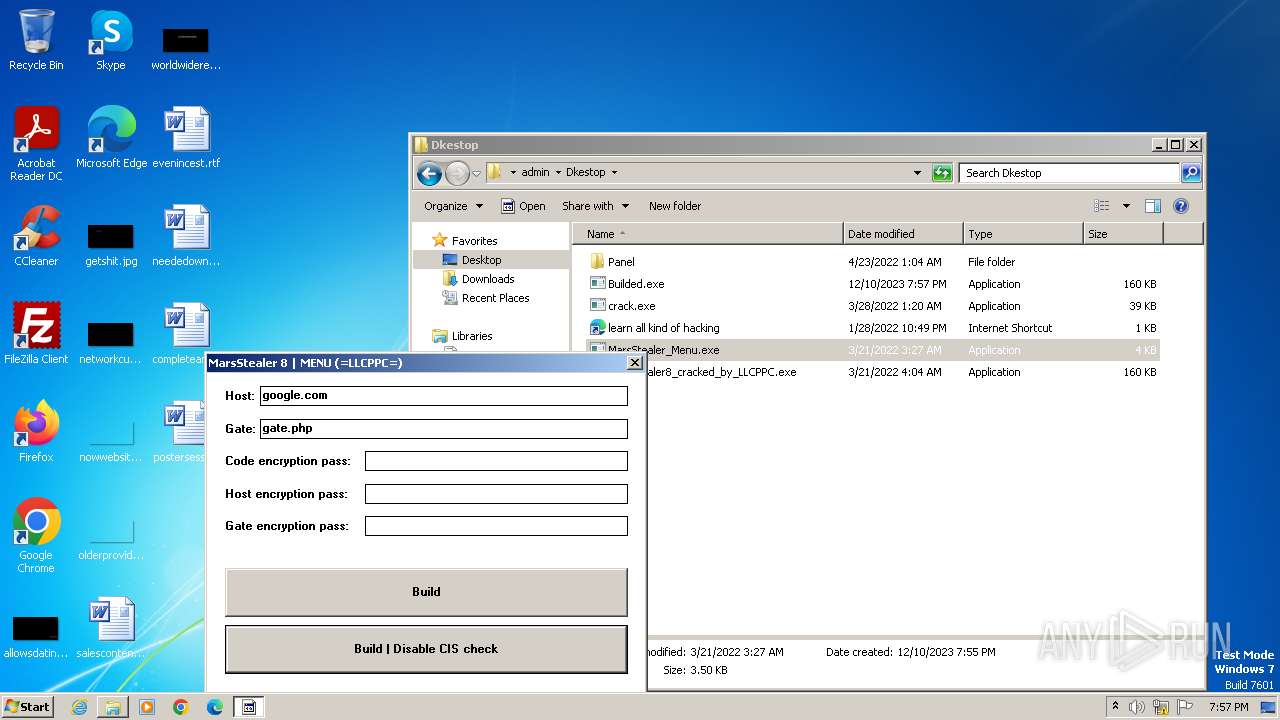Screen dimensions: 1280x720
Task: Select the Panel folder row
Action: pos(872,262)
